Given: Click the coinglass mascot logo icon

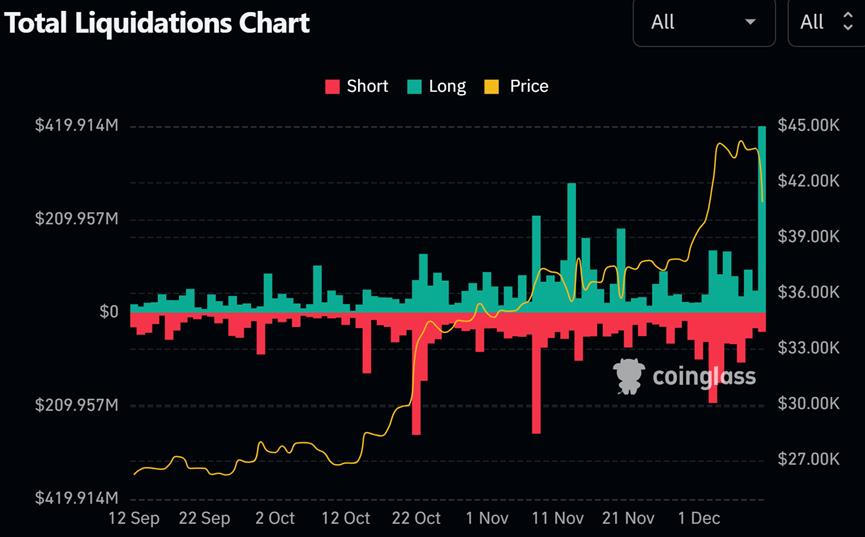Looking at the screenshot, I should [629, 376].
